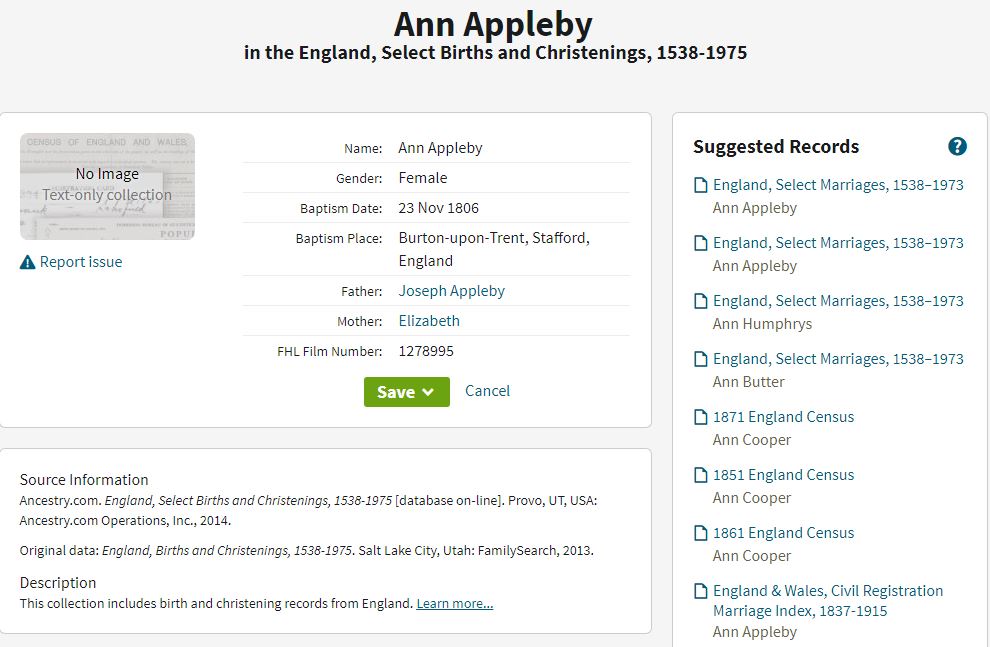Viewport: 990px width, 647px height.
Task: Open England & Wales Civil Registration Marriage Index
Action: tap(828, 601)
